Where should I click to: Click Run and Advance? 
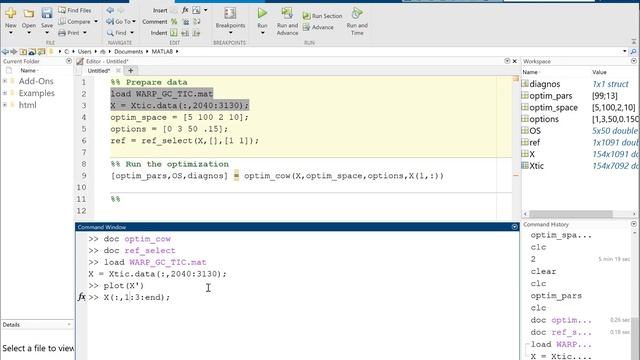point(287,21)
